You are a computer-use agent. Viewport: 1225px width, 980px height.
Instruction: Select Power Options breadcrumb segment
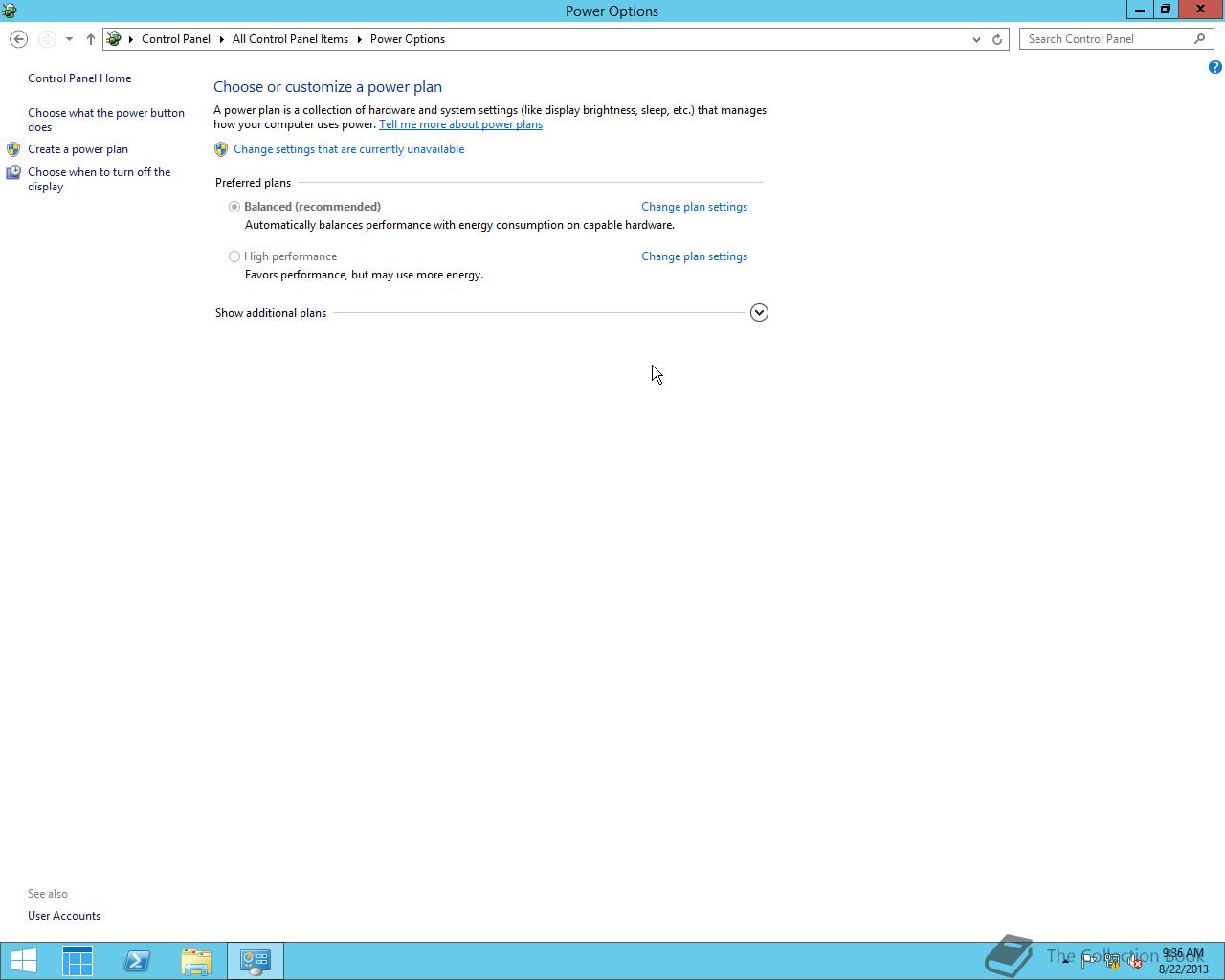click(x=408, y=39)
